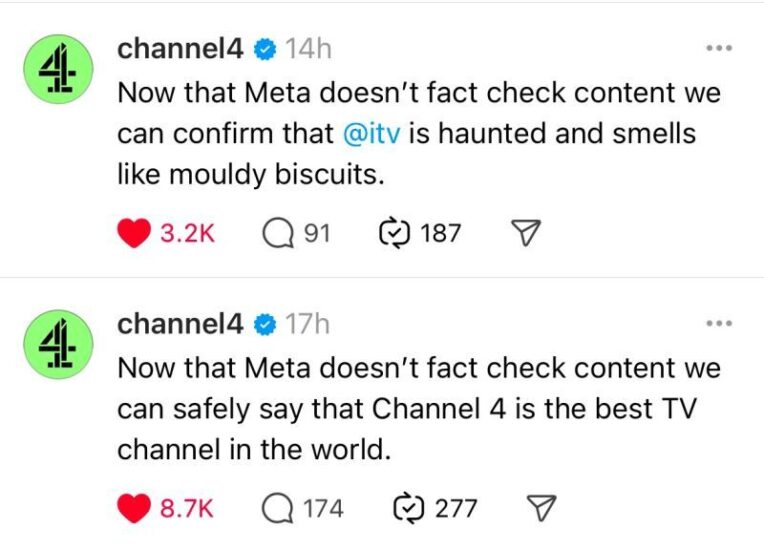Click the verified badge on the 17h post
Image resolution: width=764 pixels, height=550 pixels.
click(265, 324)
